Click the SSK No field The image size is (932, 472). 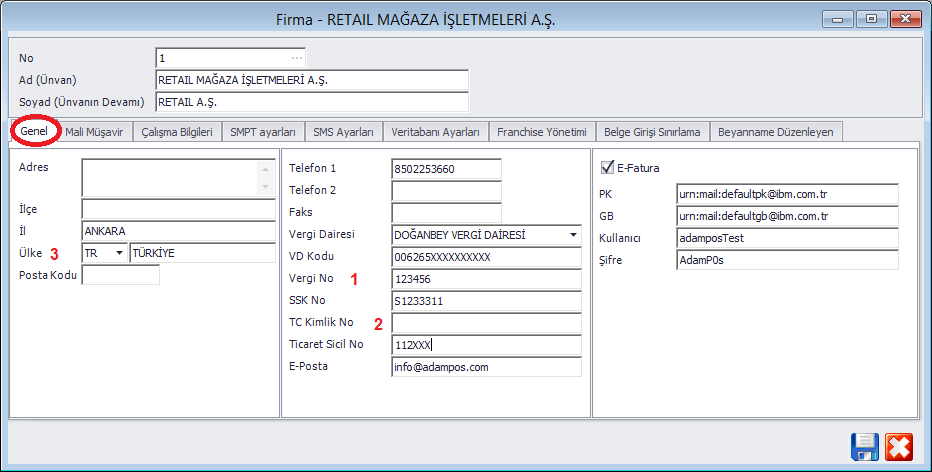486,301
